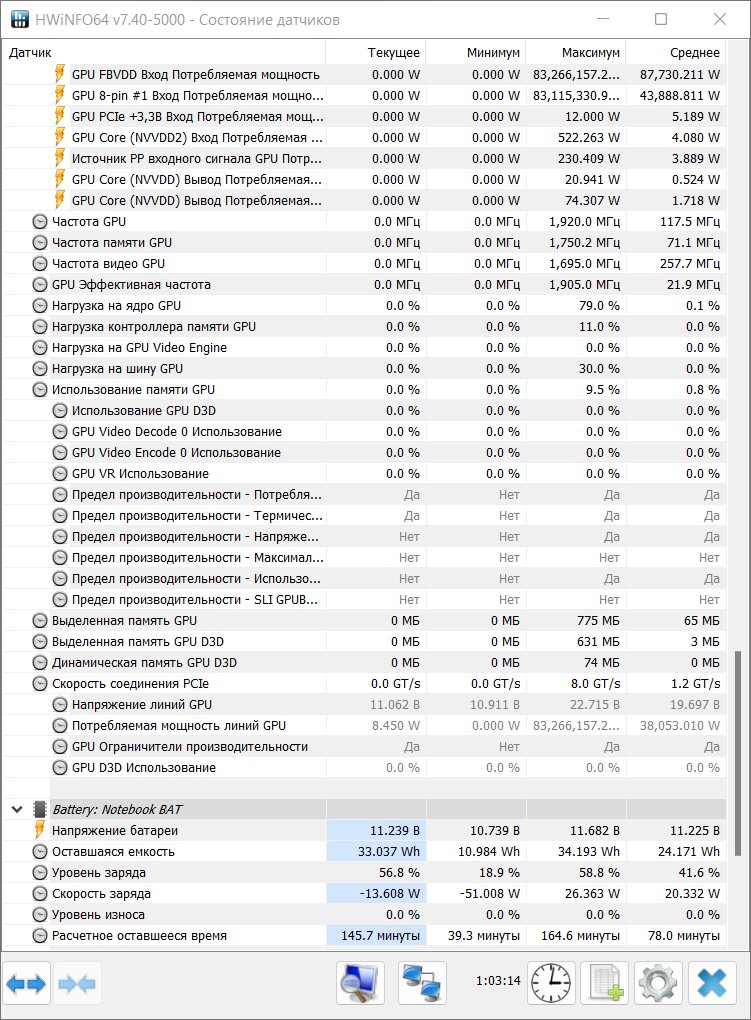Click gauge icon of Расчетное оставшееся время

click(x=40, y=935)
